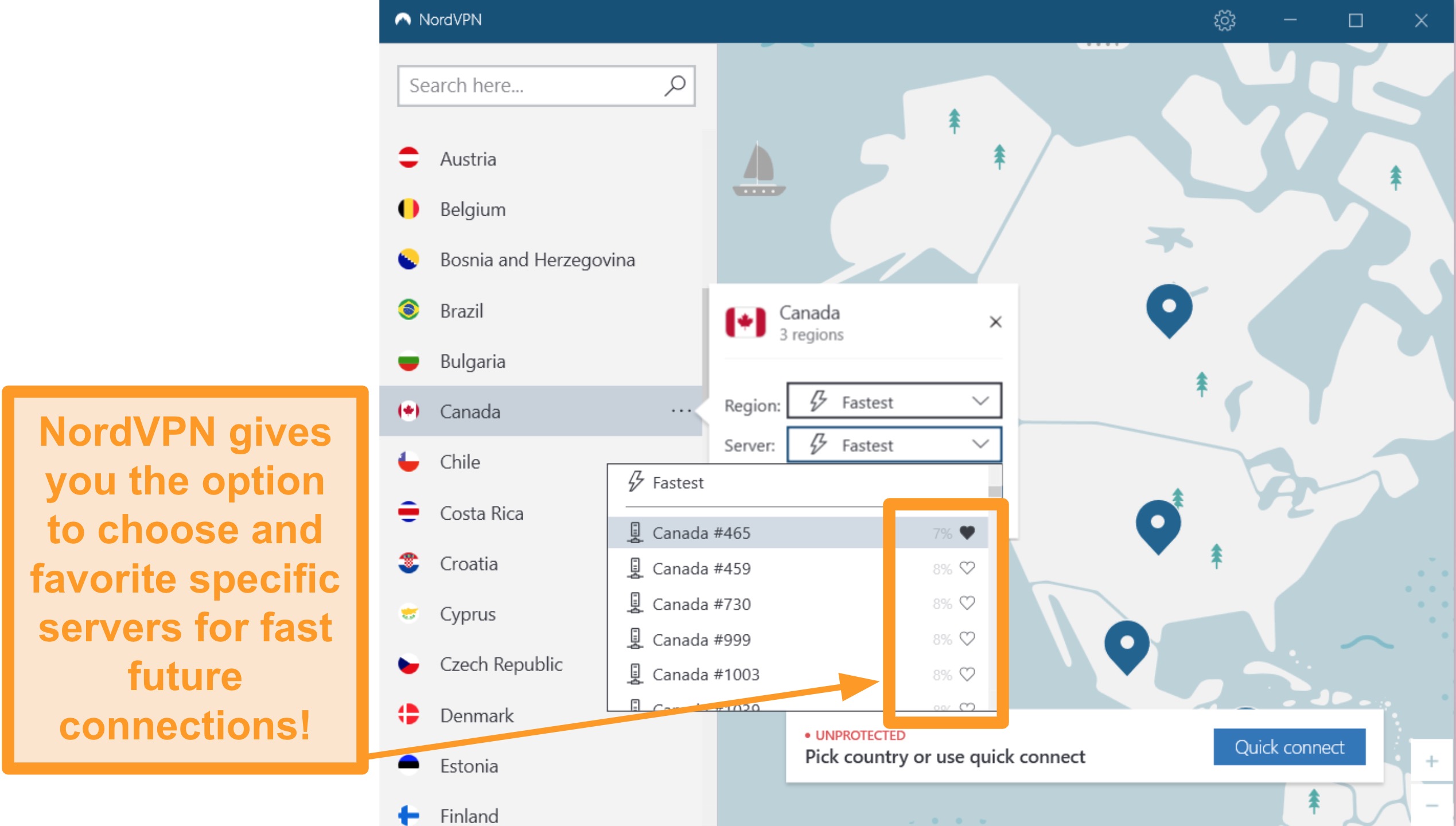Screen dimensions: 1456x826
Task: Favorite Canada #459 with heart
Action: click(x=967, y=568)
